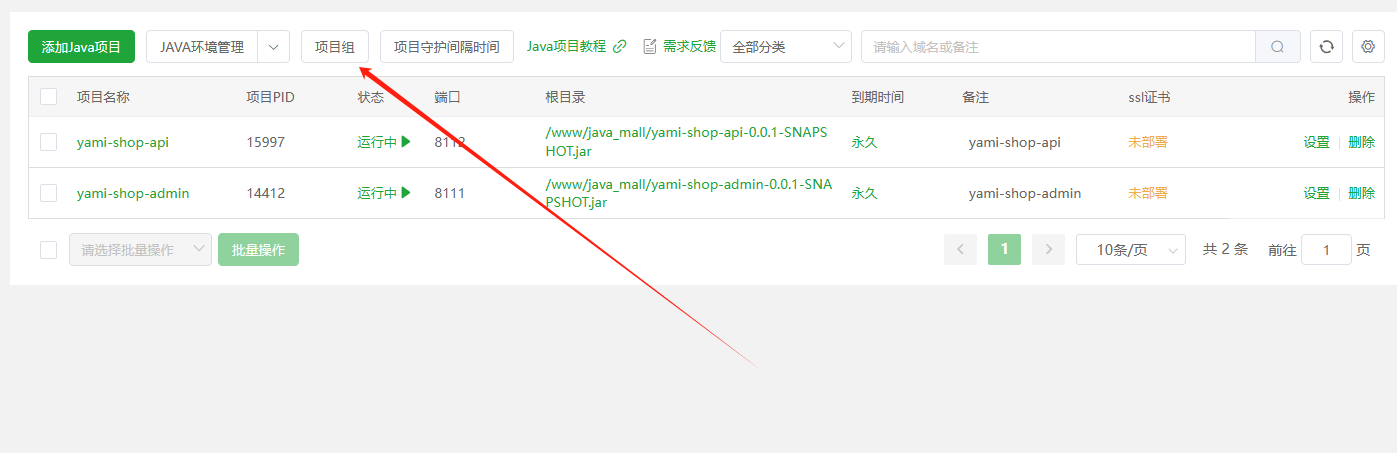This screenshot has height=453, width=1397.
Task: Click the search magnifier icon
Action: [1277, 47]
